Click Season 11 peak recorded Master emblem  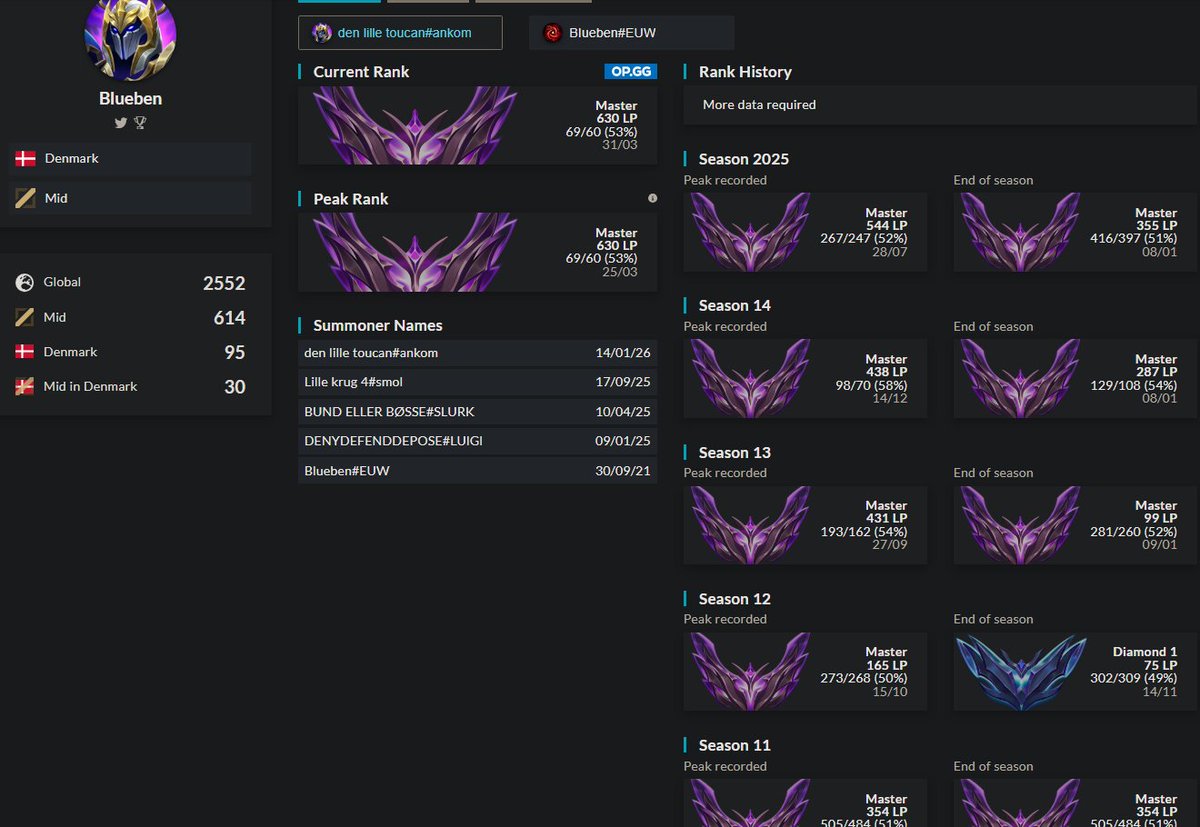(751, 803)
